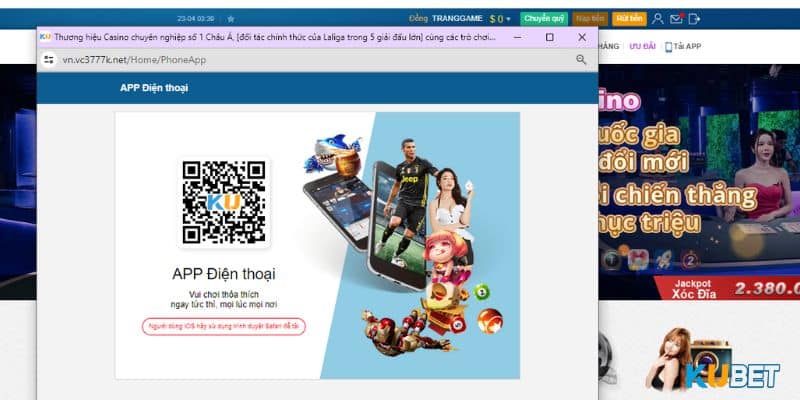The height and width of the screenshot is (400, 800).
Task: Click the URL in the popup address bar
Action: [x=134, y=60]
